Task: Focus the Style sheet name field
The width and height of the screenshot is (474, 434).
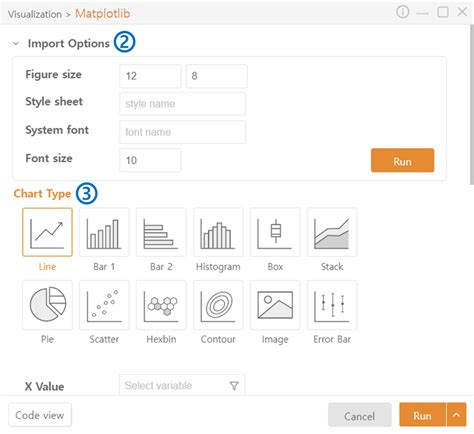Action: pyautogui.click(x=182, y=104)
